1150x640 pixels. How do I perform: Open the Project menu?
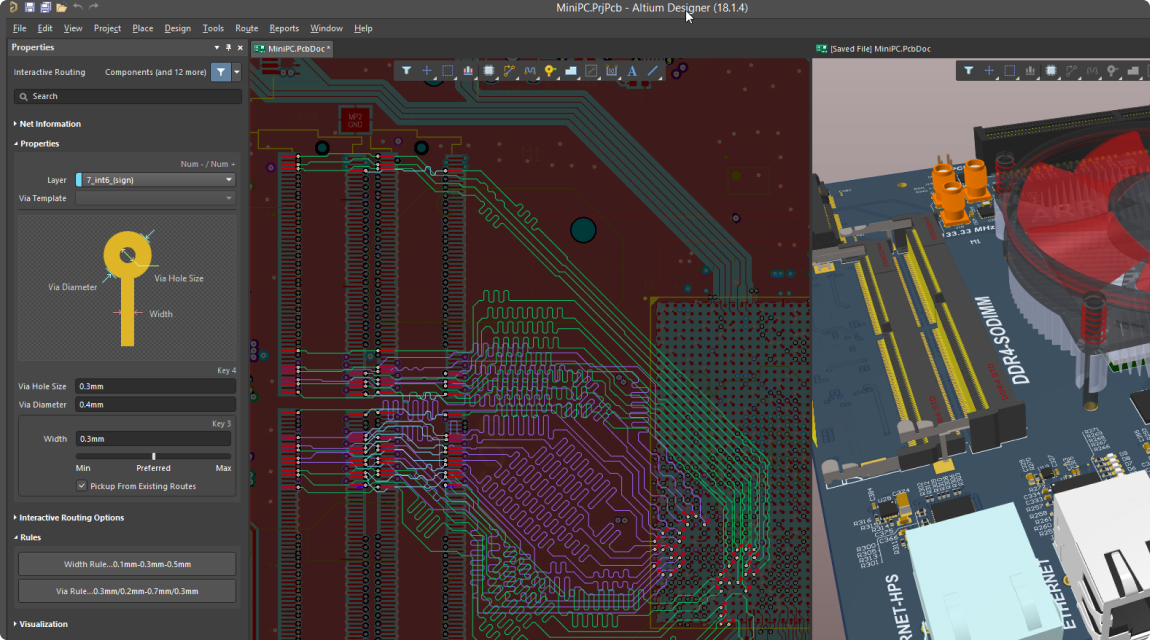point(107,29)
